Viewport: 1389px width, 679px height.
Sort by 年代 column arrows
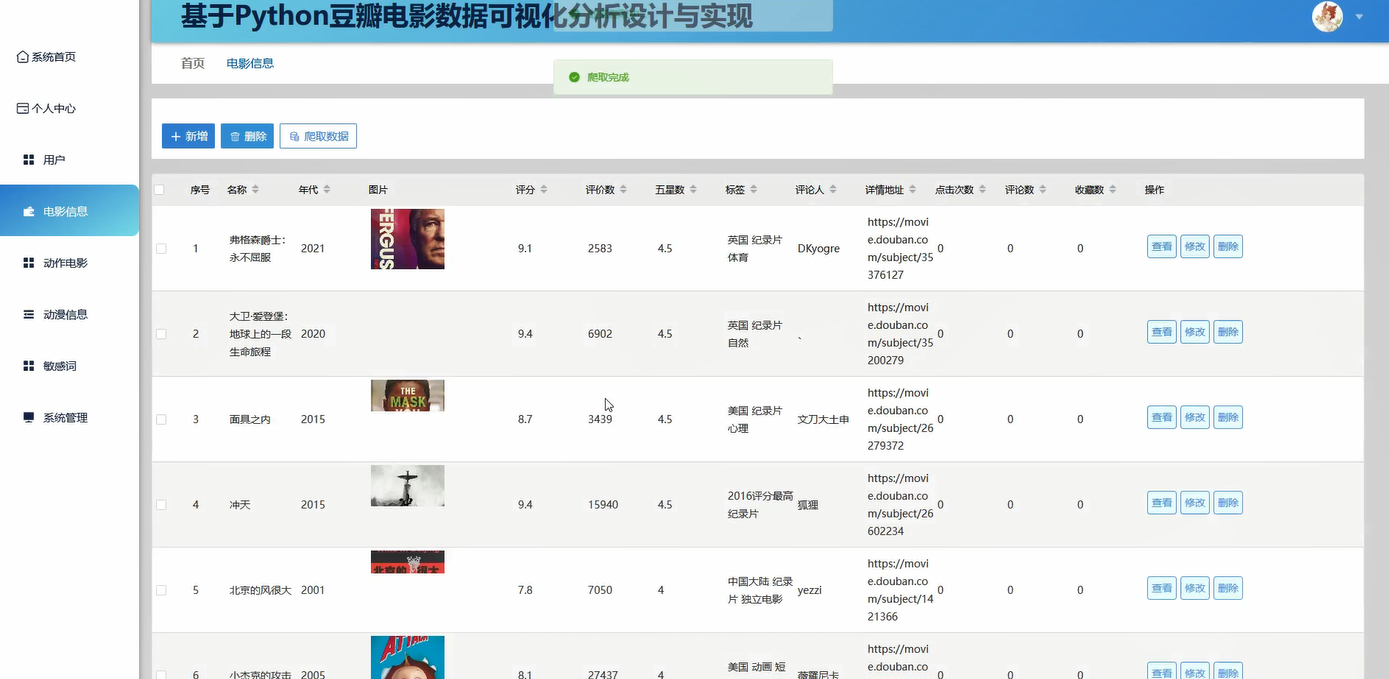[326, 190]
